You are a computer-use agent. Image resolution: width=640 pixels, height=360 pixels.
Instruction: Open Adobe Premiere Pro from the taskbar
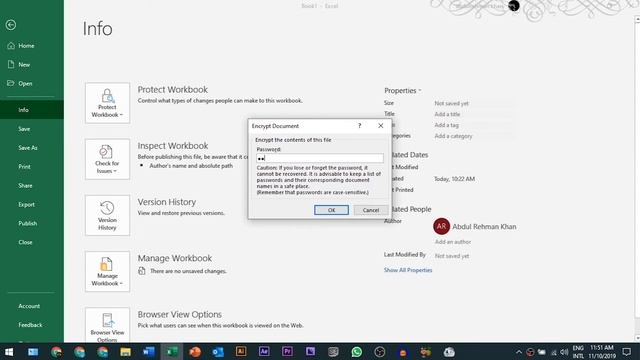coord(287,351)
